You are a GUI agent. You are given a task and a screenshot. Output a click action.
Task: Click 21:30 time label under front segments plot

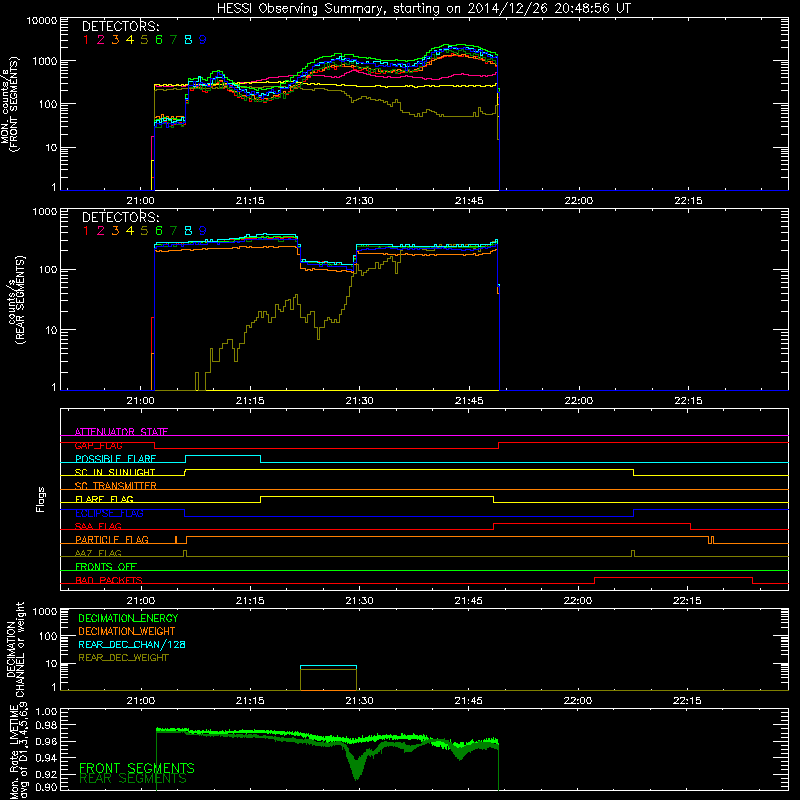(x=360, y=201)
